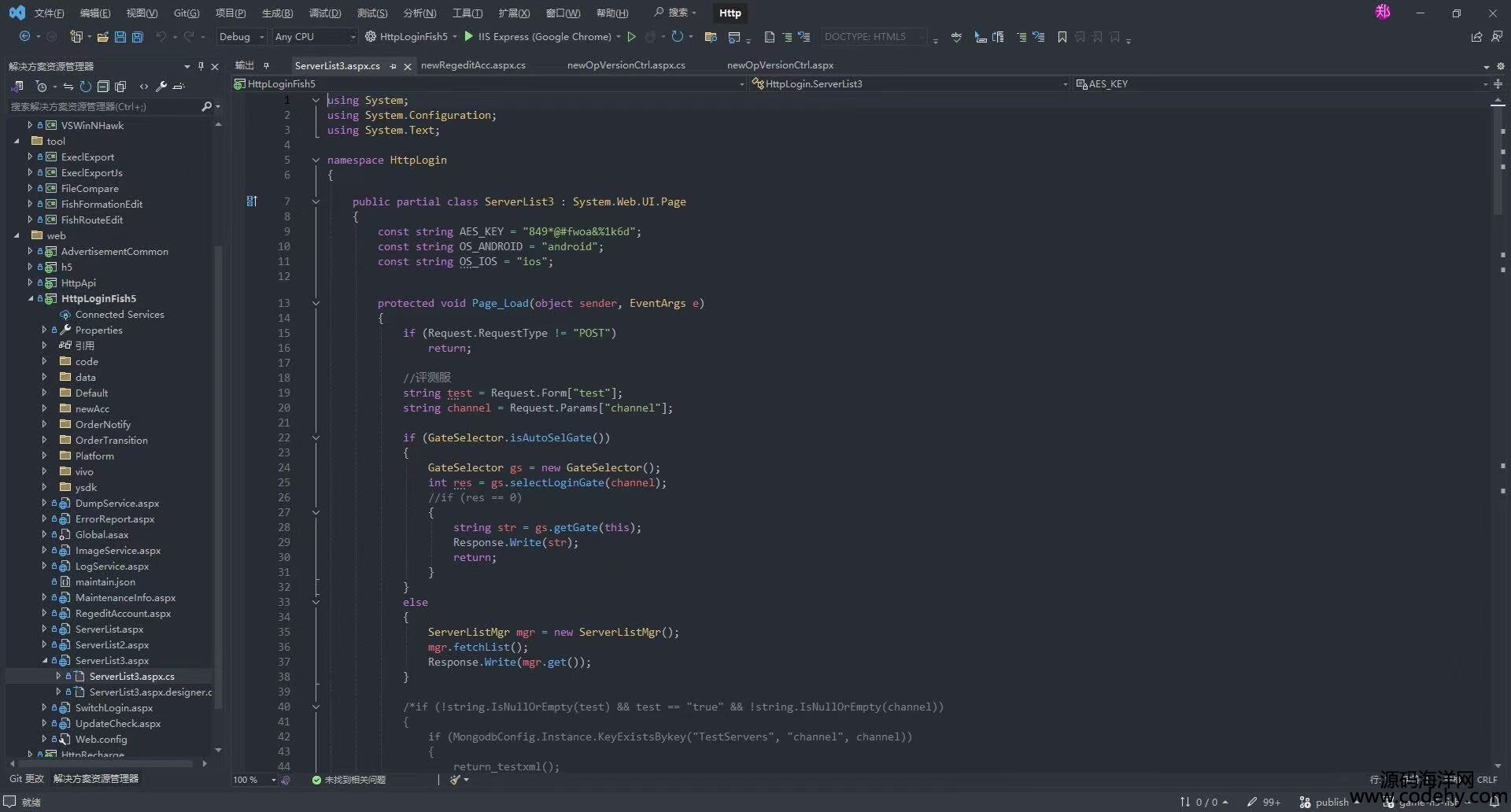Collapse the namespace HttpLogin code block

[316, 160]
